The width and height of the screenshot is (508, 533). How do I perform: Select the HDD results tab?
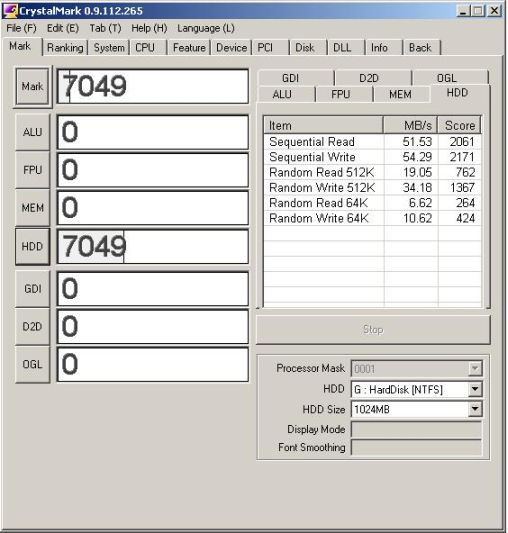(460, 93)
